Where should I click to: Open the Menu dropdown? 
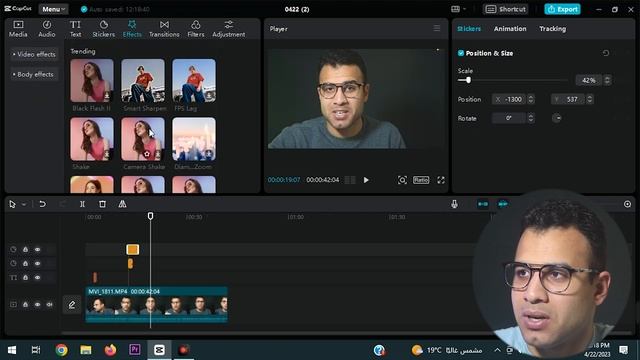[x=53, y=9]
